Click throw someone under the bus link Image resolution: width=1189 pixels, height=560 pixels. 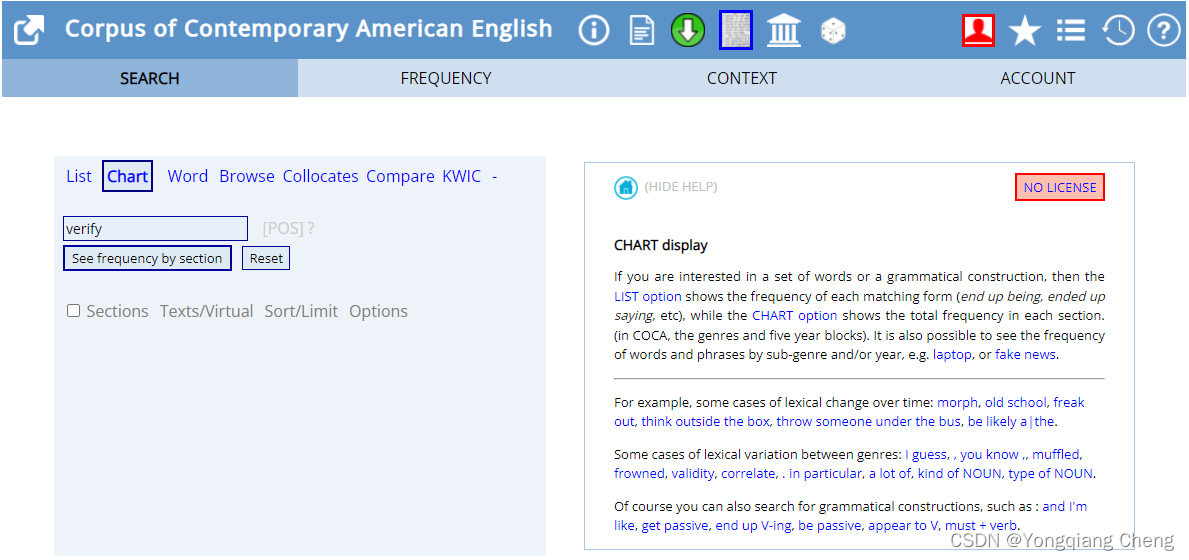[x=868, y=421]
